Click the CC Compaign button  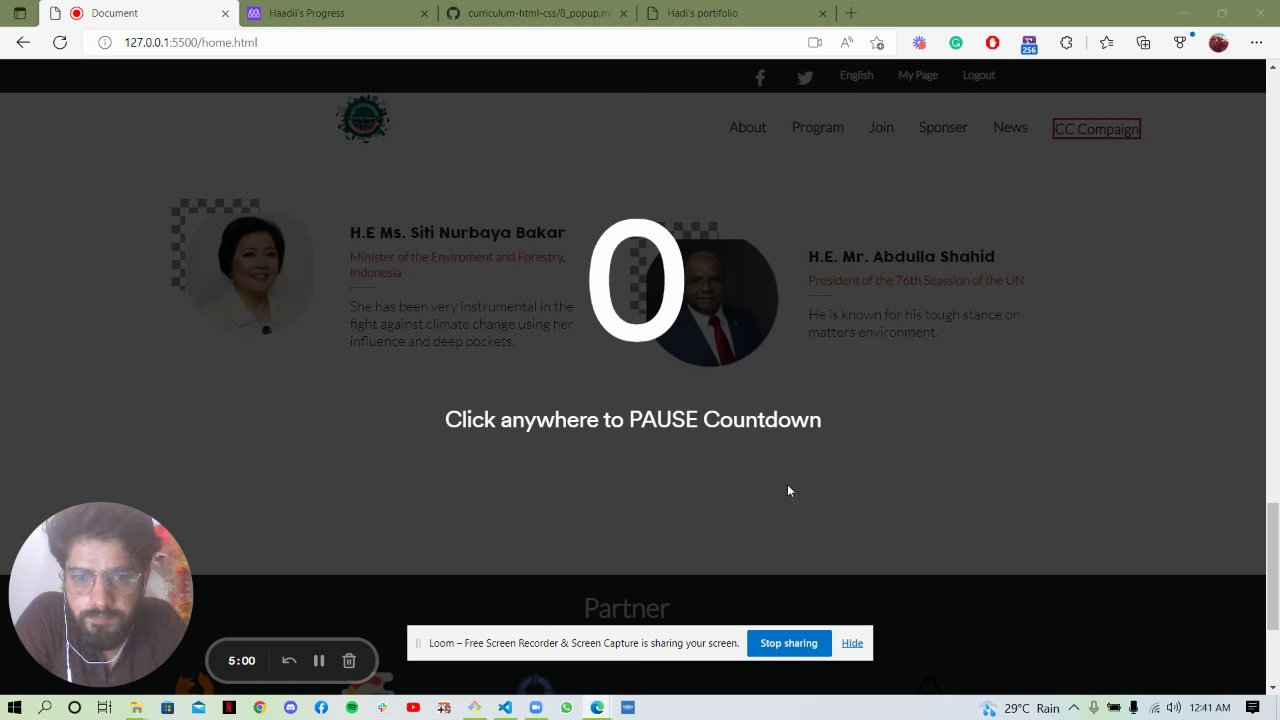(1096, 128)
